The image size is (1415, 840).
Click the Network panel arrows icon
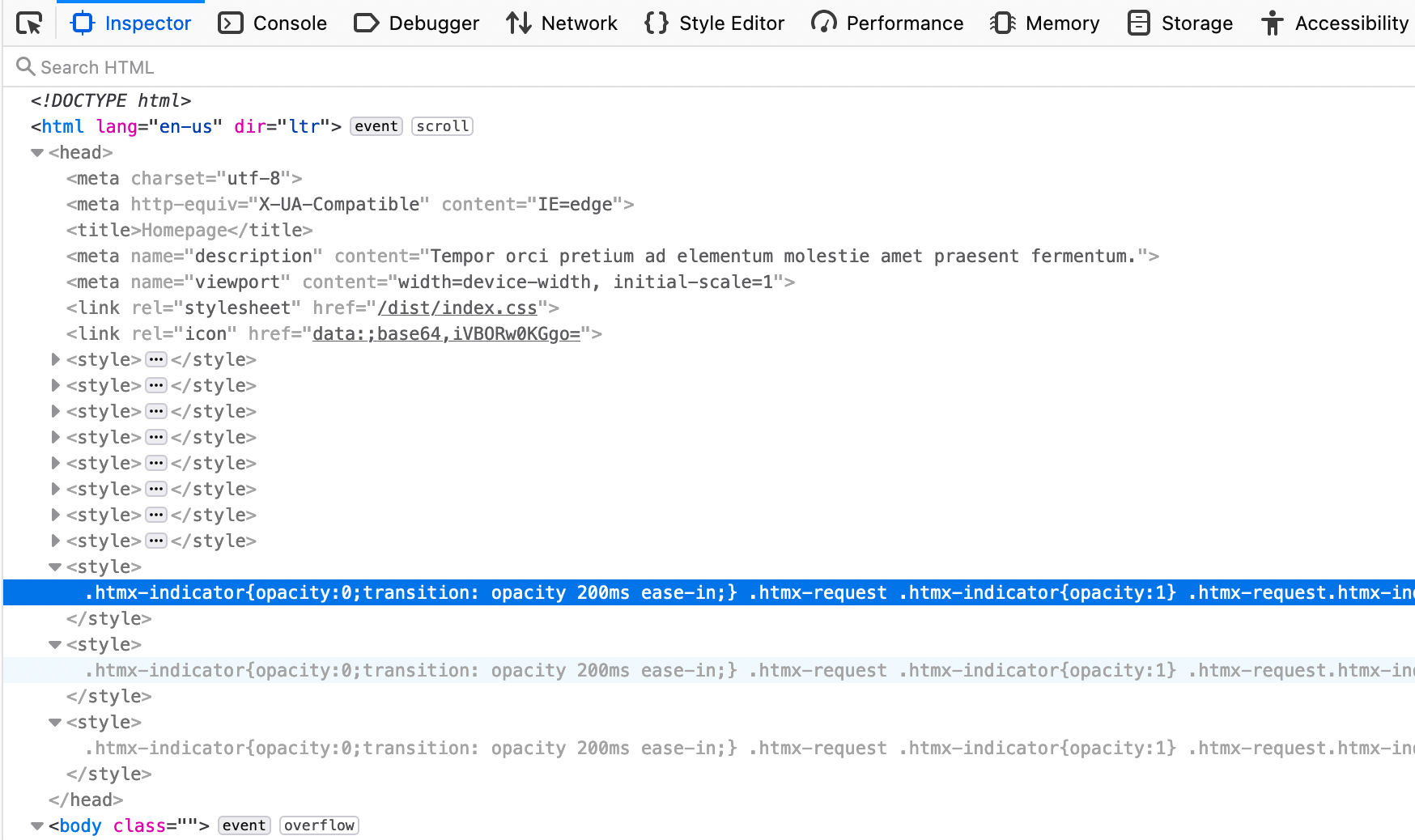tap(517, 23)
